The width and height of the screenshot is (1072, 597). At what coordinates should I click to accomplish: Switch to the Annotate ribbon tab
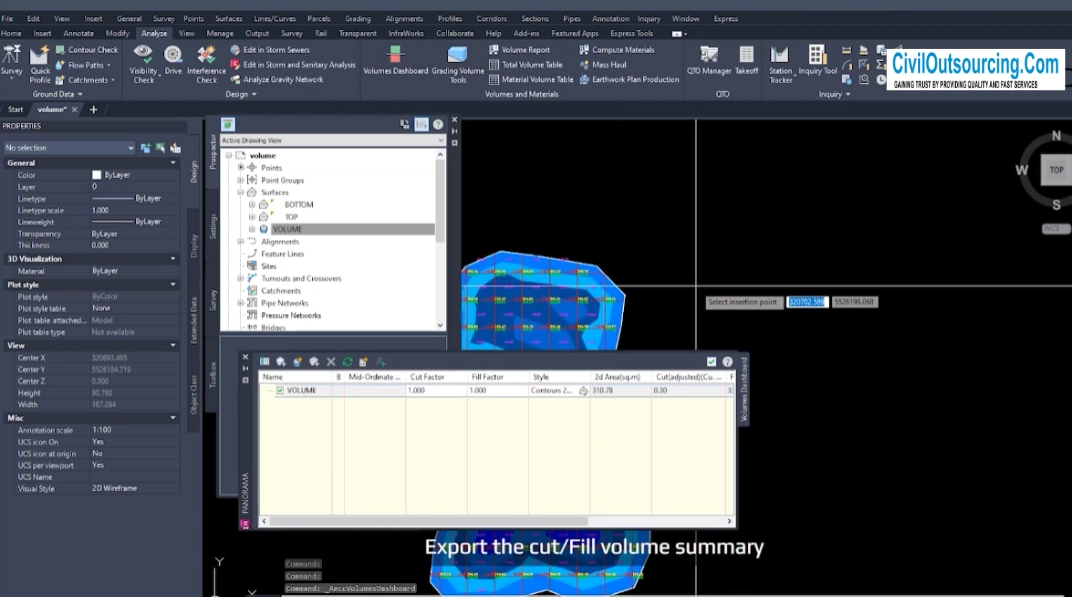pyautogui.click(x=79, y=34)
